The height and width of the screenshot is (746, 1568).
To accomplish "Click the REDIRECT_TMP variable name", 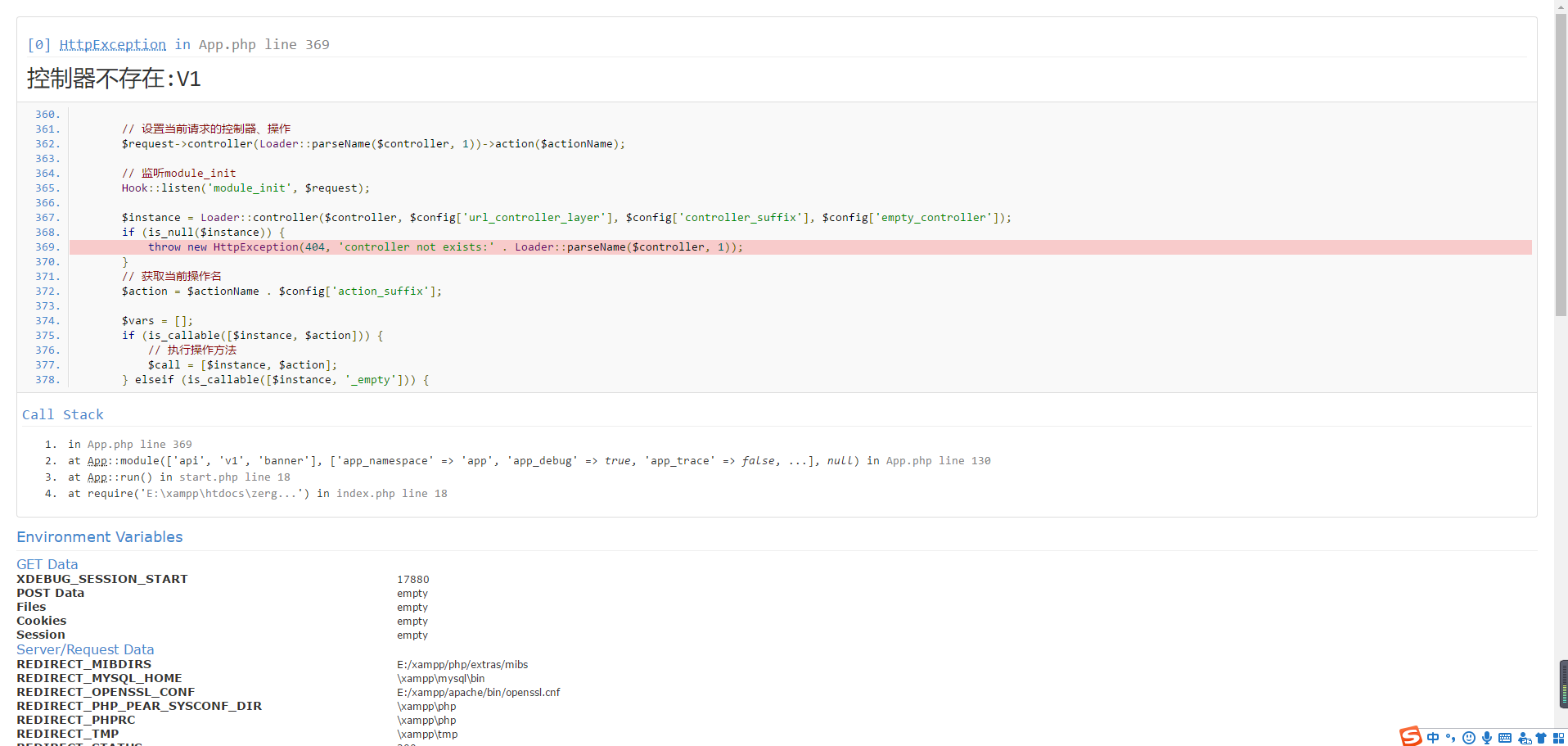I will click(x=68, y=734).
